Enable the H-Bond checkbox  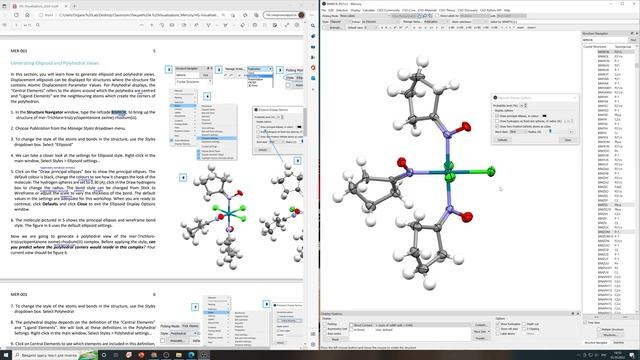click(x=351, y=330)
